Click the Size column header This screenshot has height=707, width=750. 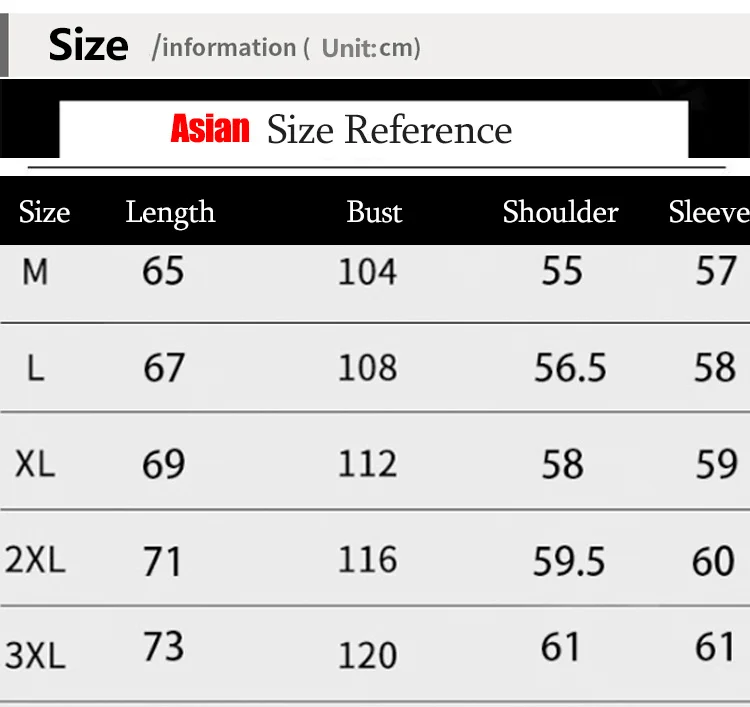(x=44, y=212)
